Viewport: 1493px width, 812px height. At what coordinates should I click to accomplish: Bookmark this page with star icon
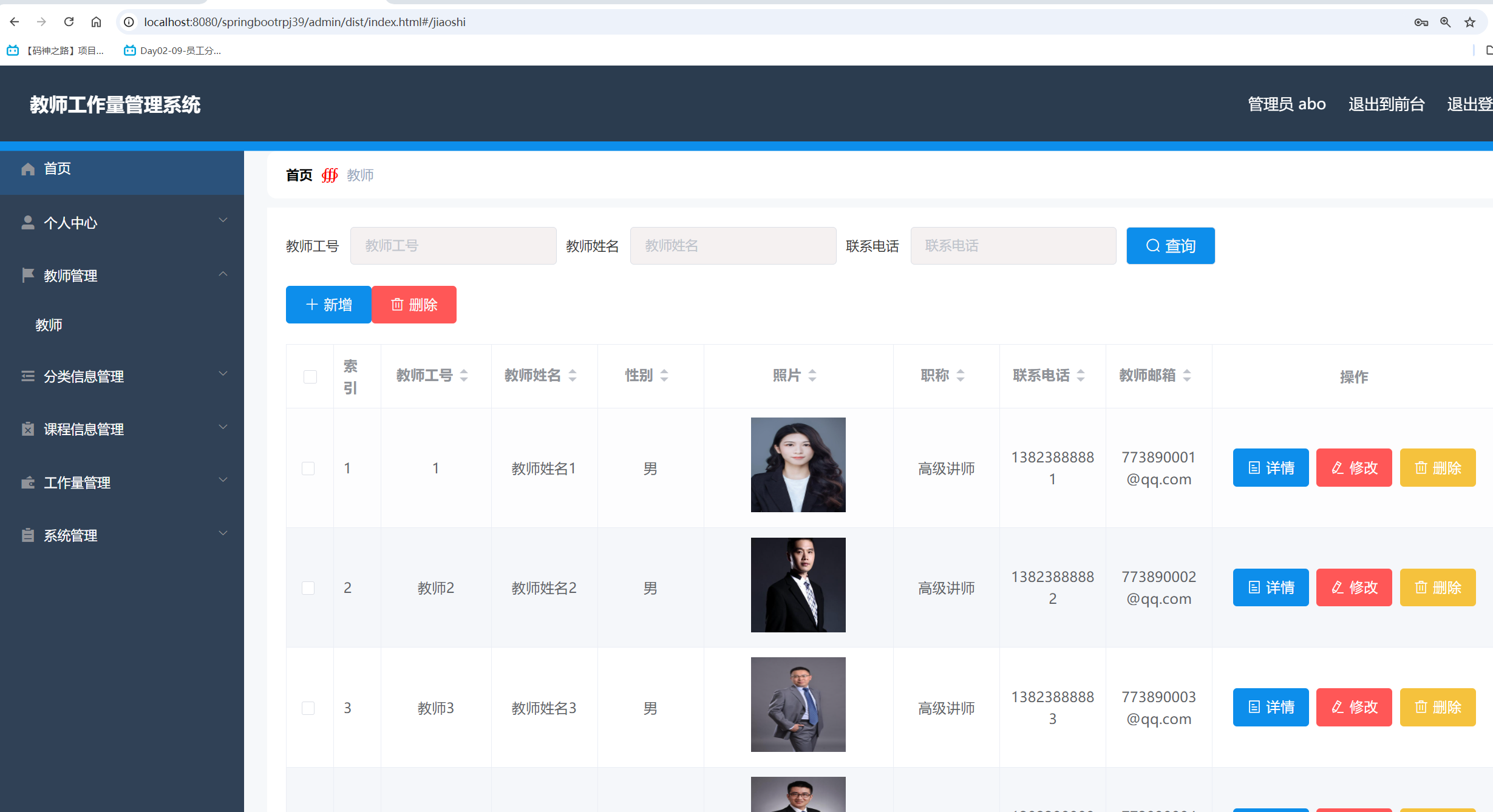(1469, 22)
